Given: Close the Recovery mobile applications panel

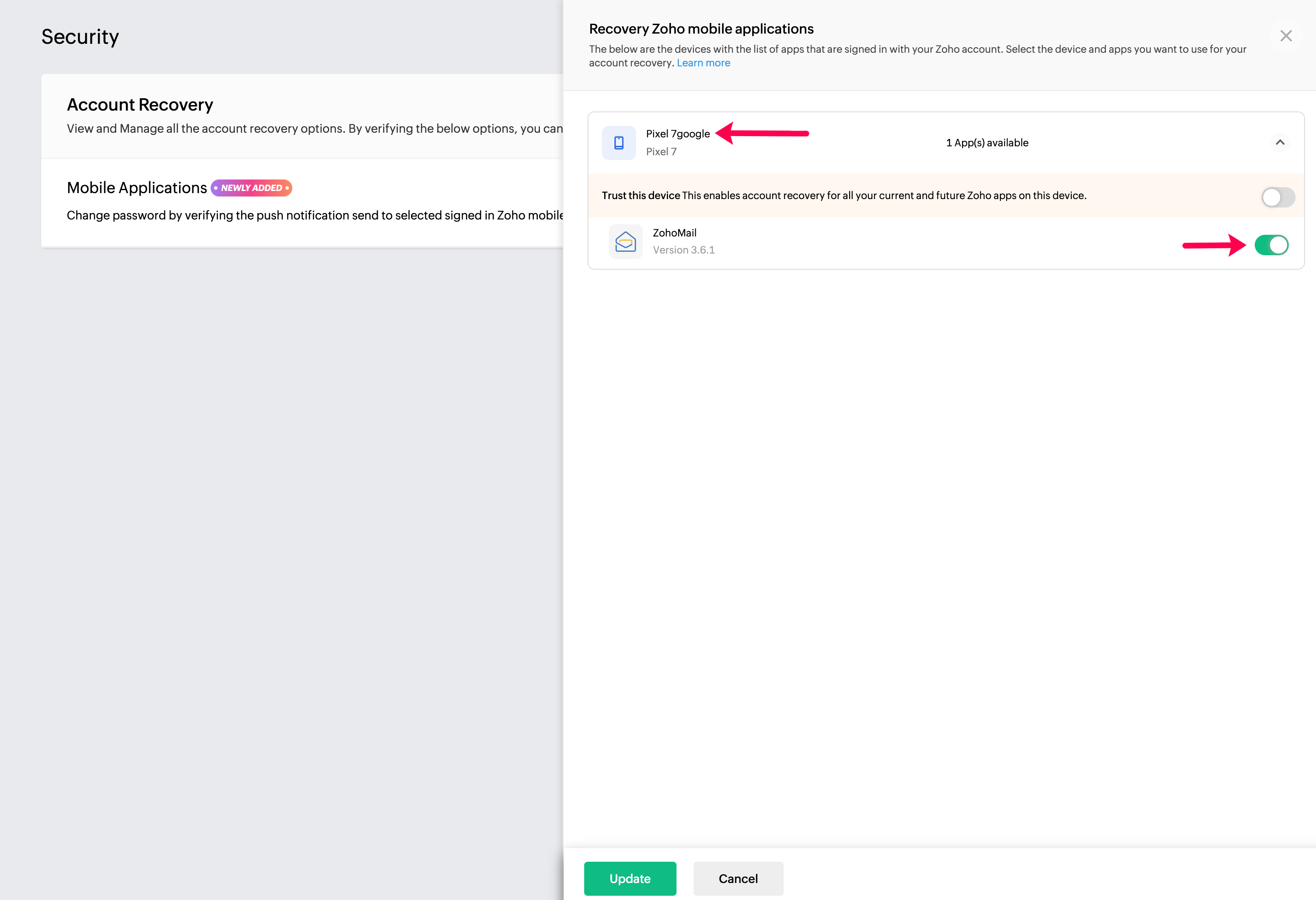Looking at the screenshot, I should [1285, 36].
